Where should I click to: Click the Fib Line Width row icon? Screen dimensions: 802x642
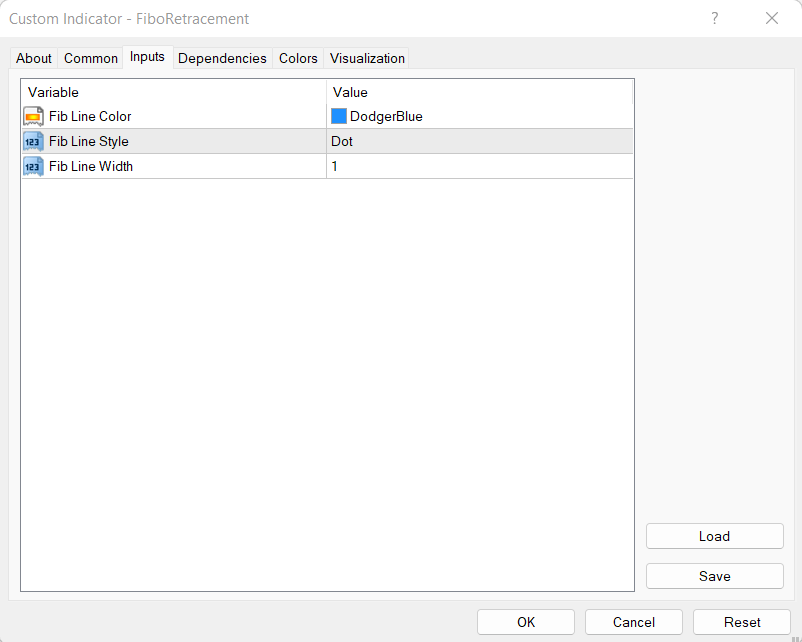pyautogui.click(x=33, y=166)
